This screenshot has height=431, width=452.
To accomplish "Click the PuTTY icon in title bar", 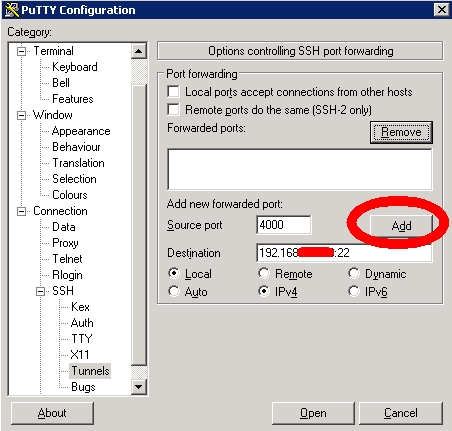I will click(11, 10).
